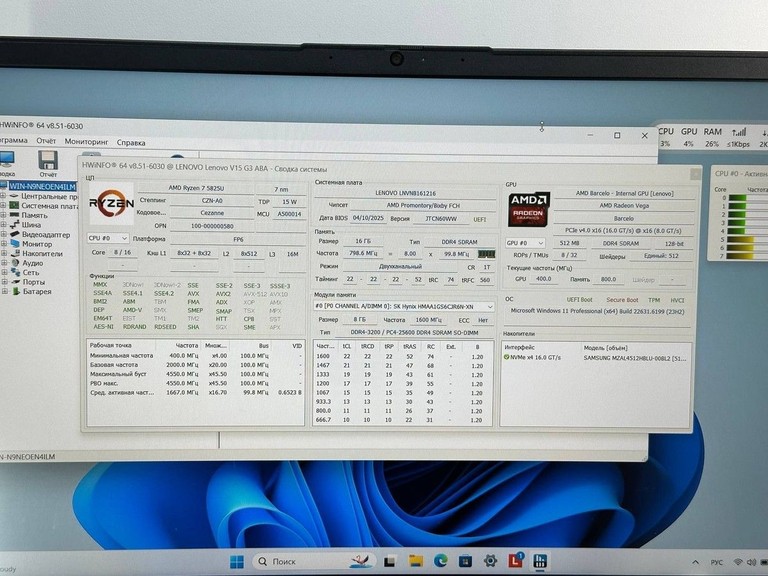Click the FP6 platform value
Image resolution: width=768 pixels, height=576 pixels.
(238, 240)
